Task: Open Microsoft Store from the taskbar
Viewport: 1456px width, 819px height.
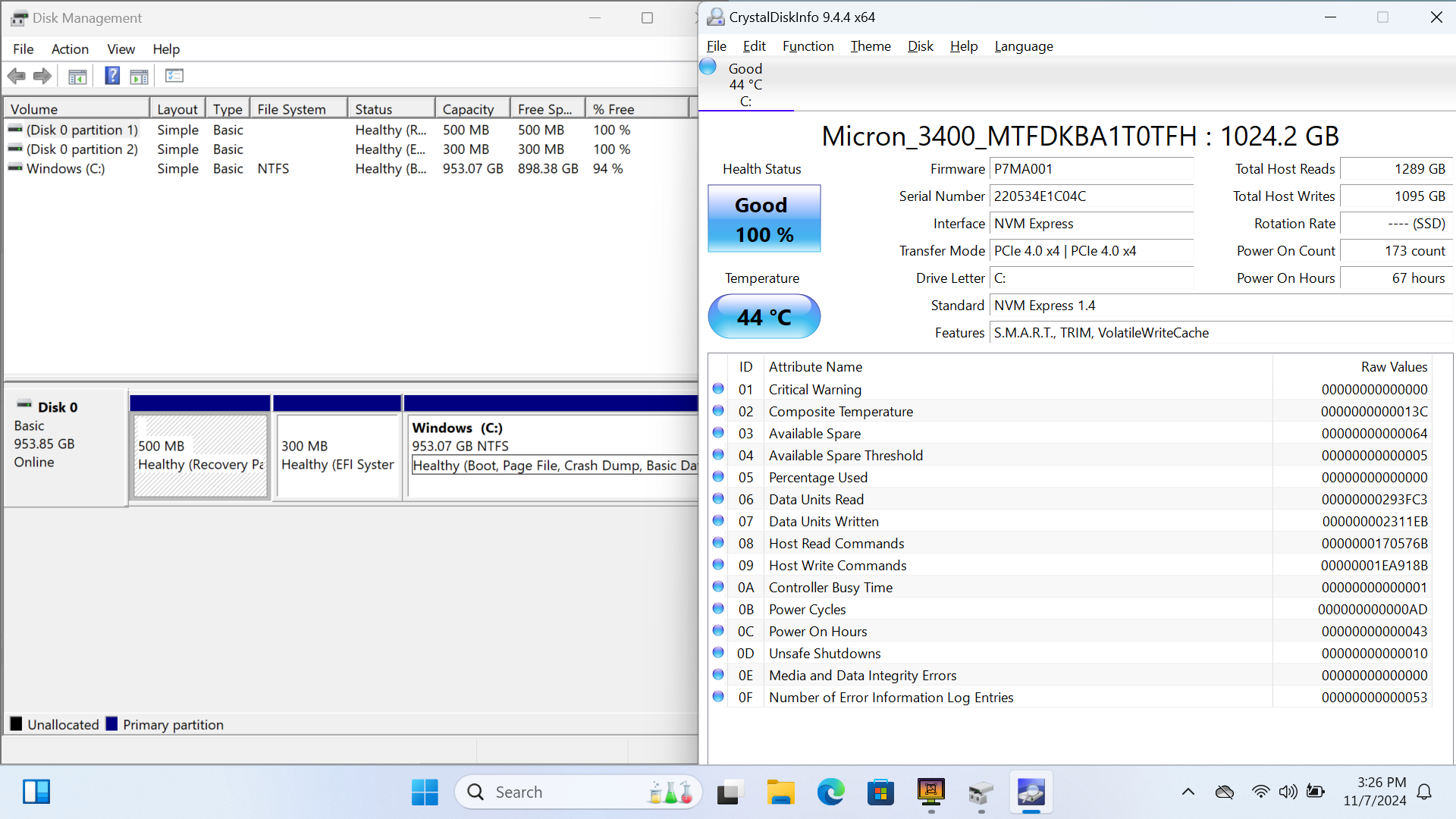Action: pyautogui.click(x=880, y=792)
